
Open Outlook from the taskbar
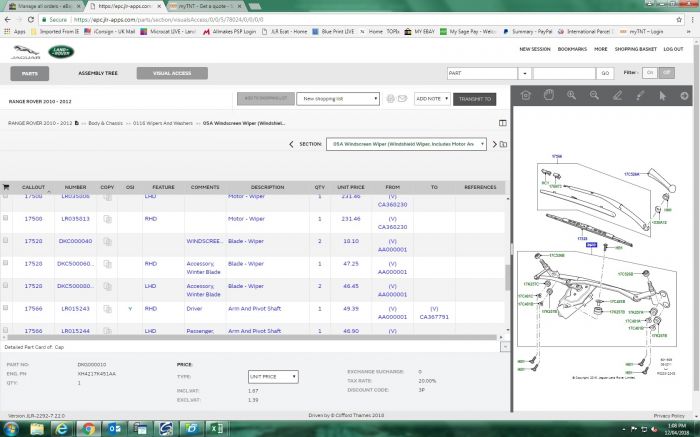(114, 429)
